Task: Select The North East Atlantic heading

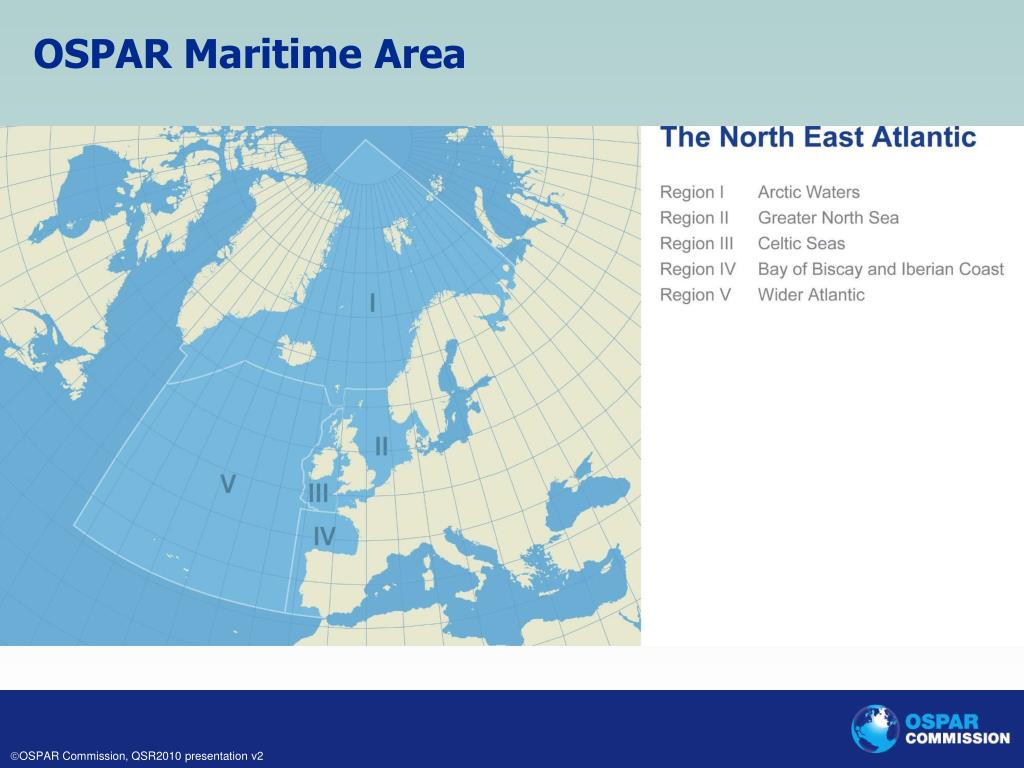Action: pyautogui.click(x=818, y=137)
